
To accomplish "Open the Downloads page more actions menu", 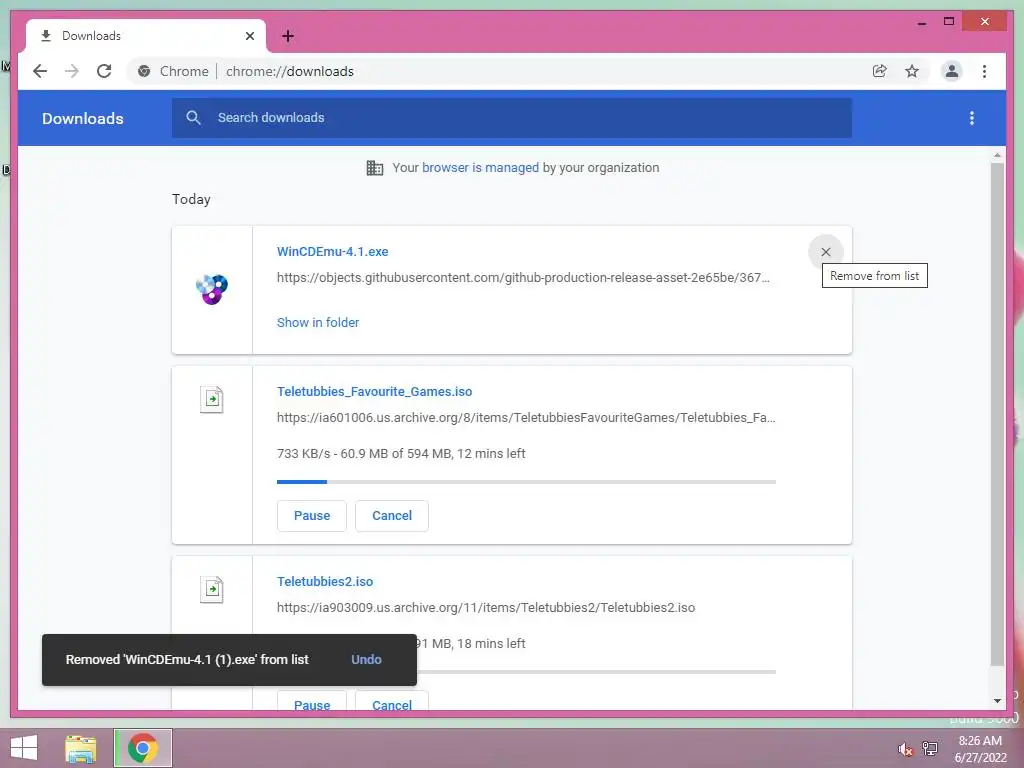I will [x=972, y=118].
